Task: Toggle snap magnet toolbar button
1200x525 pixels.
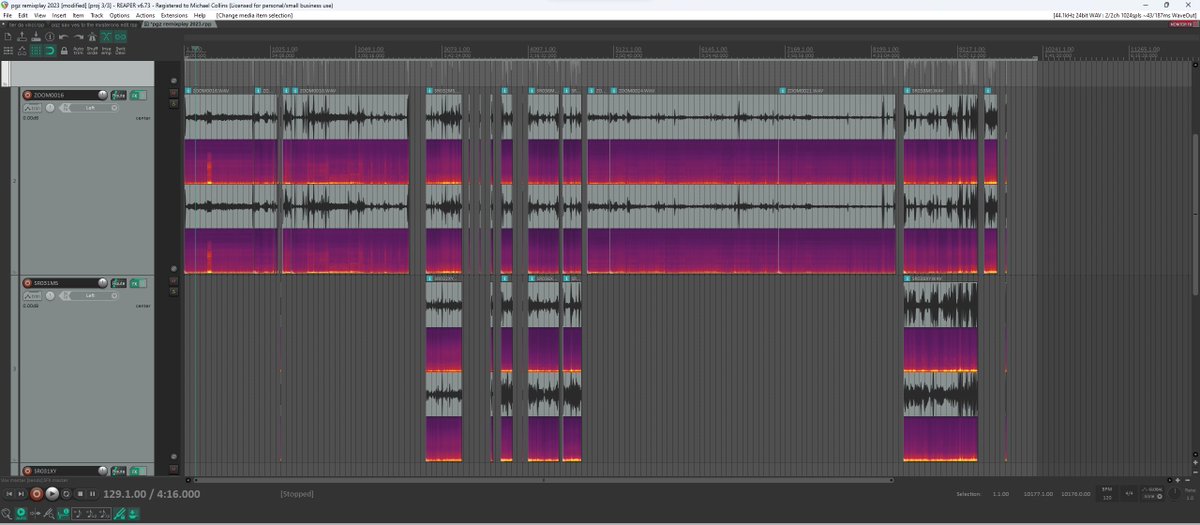Action: point(50,51)
